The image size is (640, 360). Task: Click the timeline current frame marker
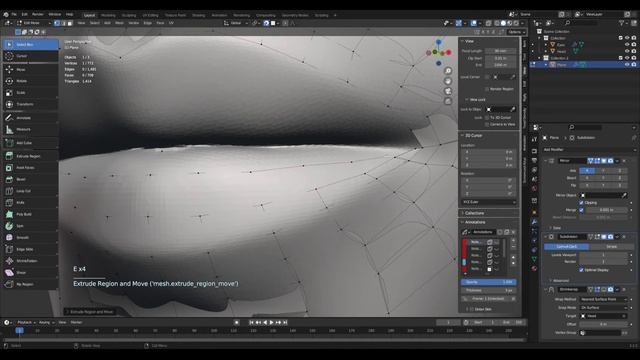click(19, 330)
